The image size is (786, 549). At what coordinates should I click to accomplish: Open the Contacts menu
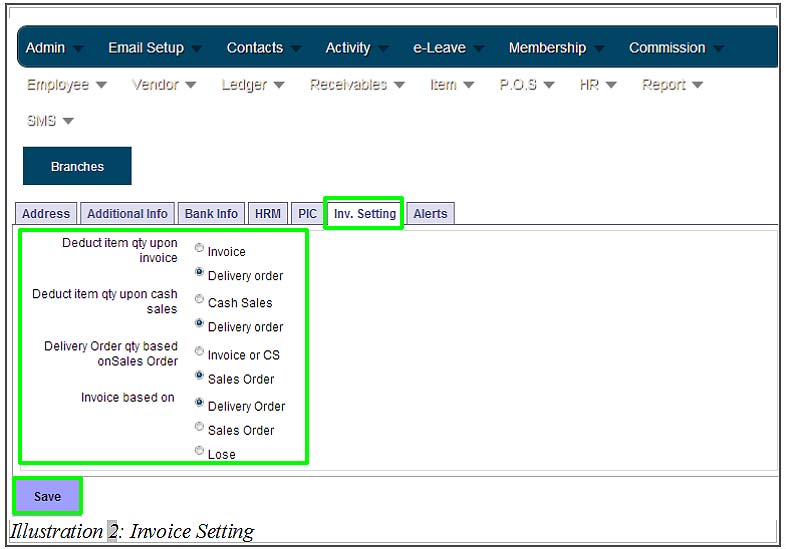(x=263, y=48)
